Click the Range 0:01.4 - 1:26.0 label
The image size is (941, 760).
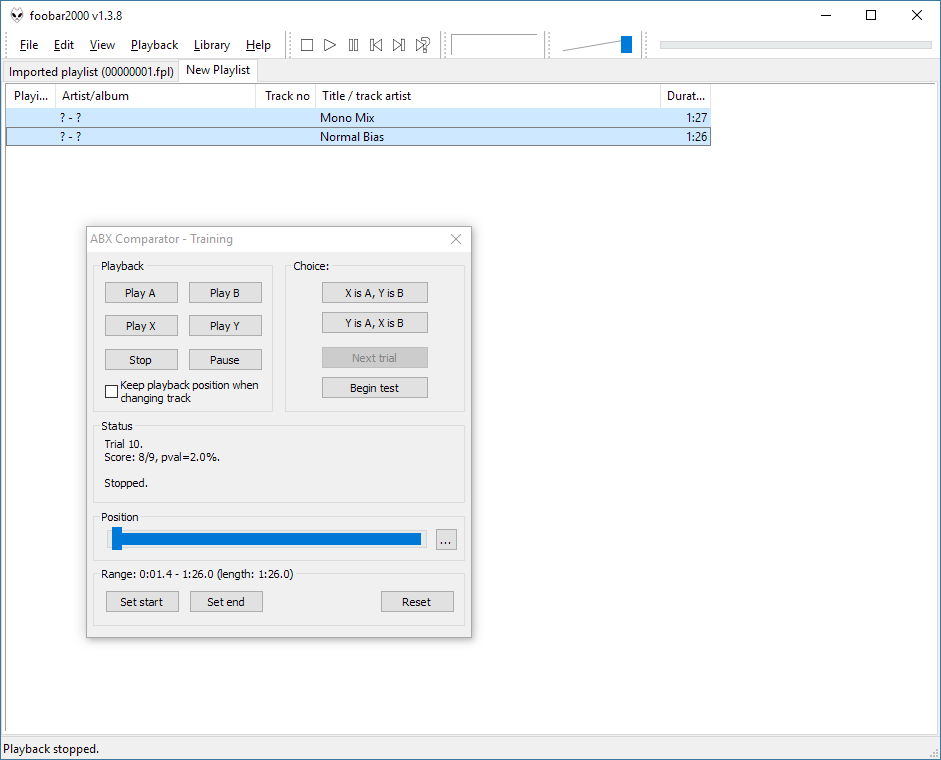coord(197,575)
